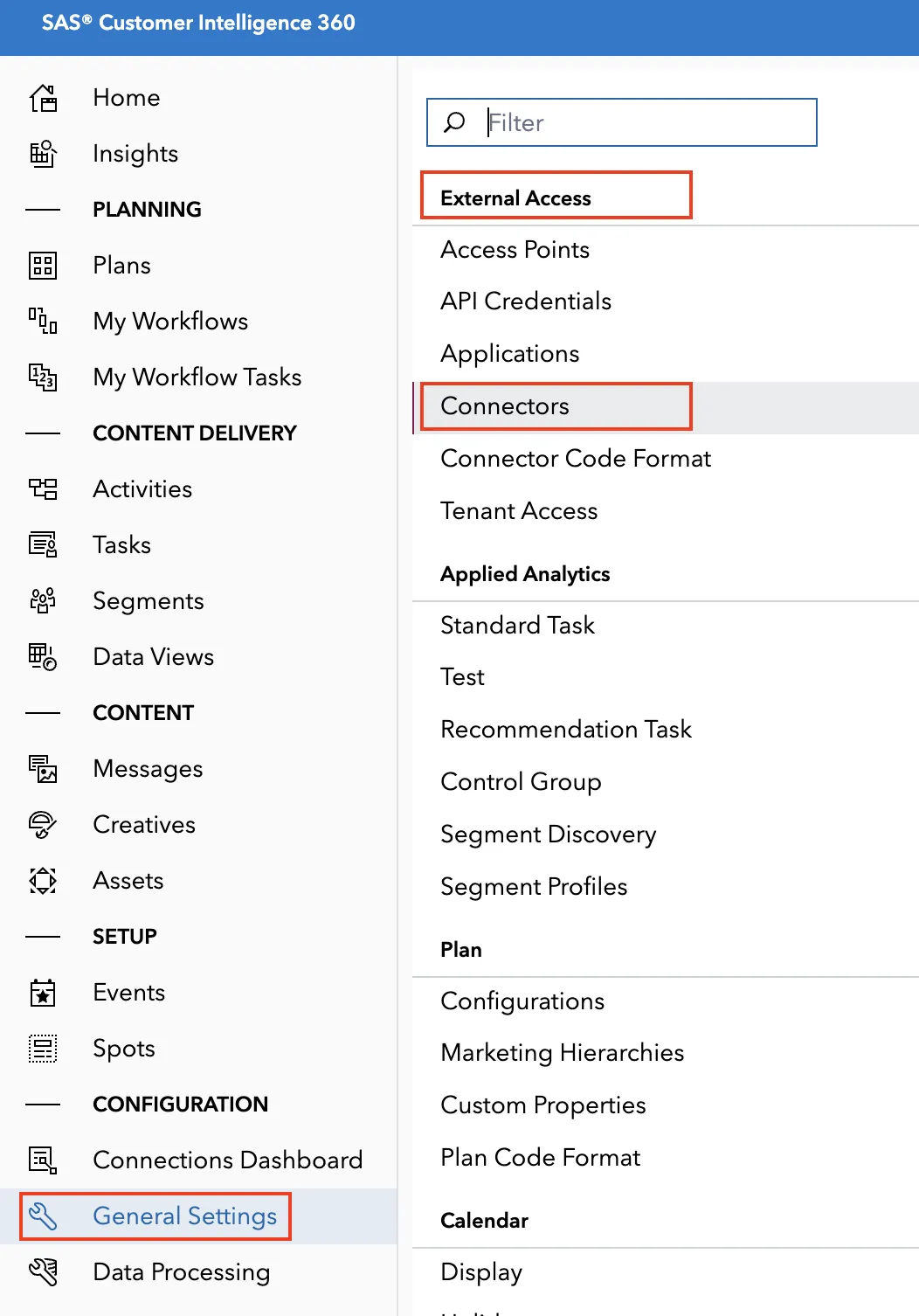The height and width of the screenshot is (1316, 919).
Task: Click the Assets icon
Action: coord(43,881)
